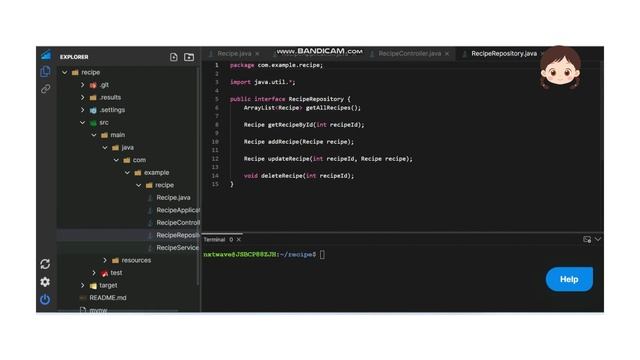Viewport: 640px width, 360px height.
Task: Click the getAllRecipes method line
Action: 302,108
